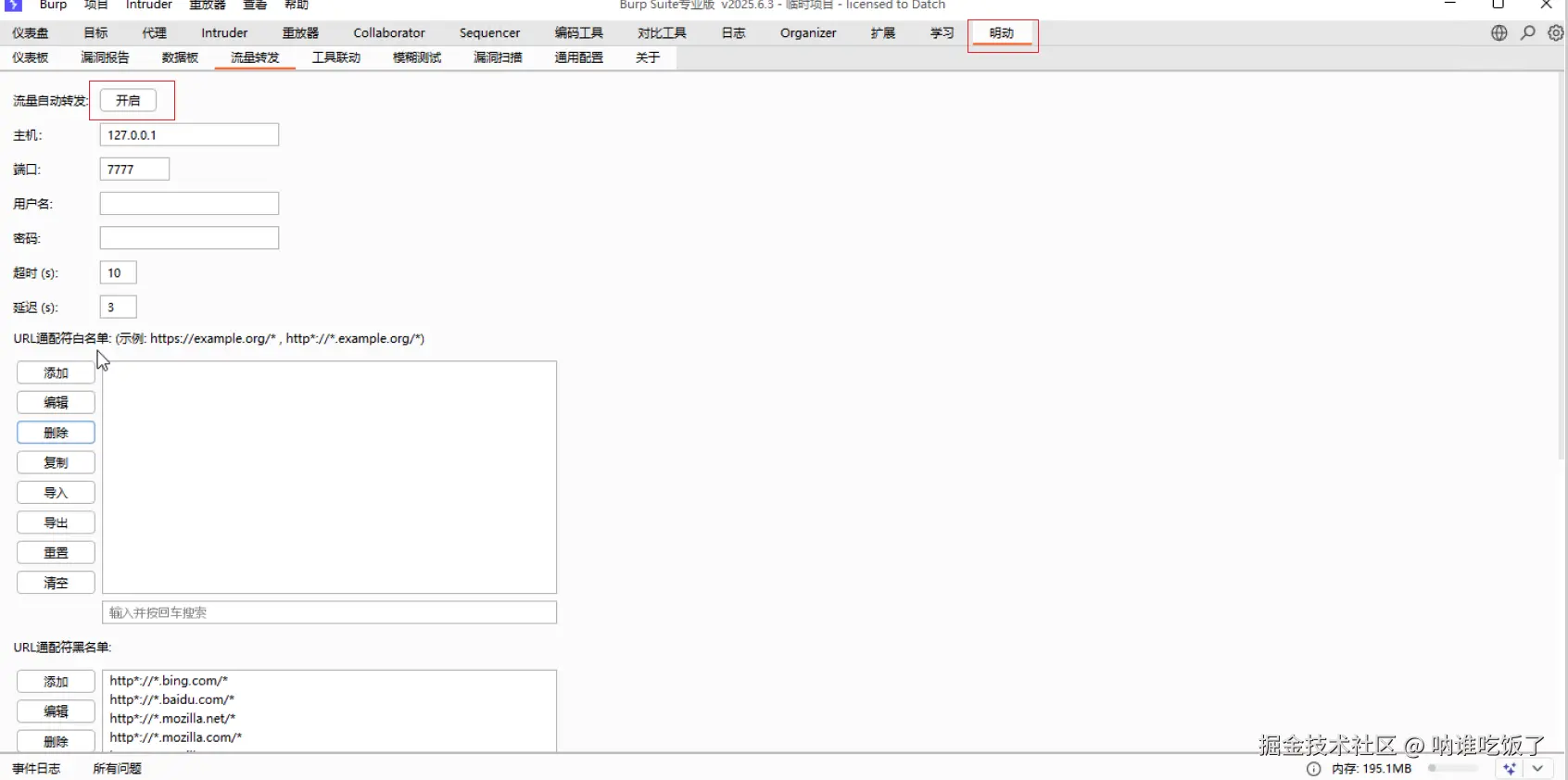Viewport: 1568px width, 780px height.
Task: Click the magnifier search icon
Action: pos(1528,32)
